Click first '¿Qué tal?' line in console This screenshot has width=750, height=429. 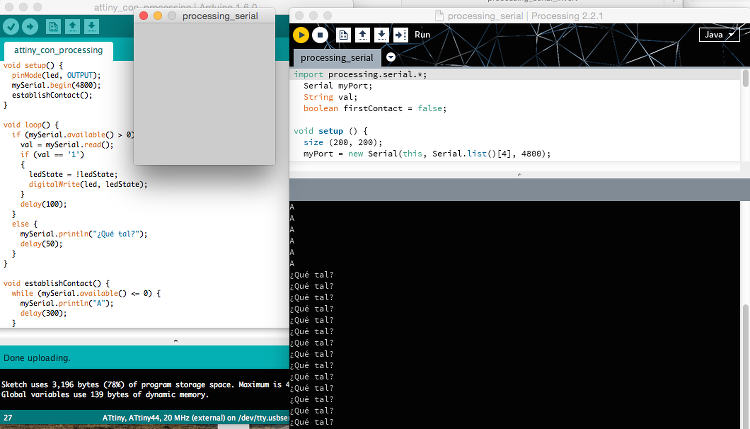pos(311,275)
